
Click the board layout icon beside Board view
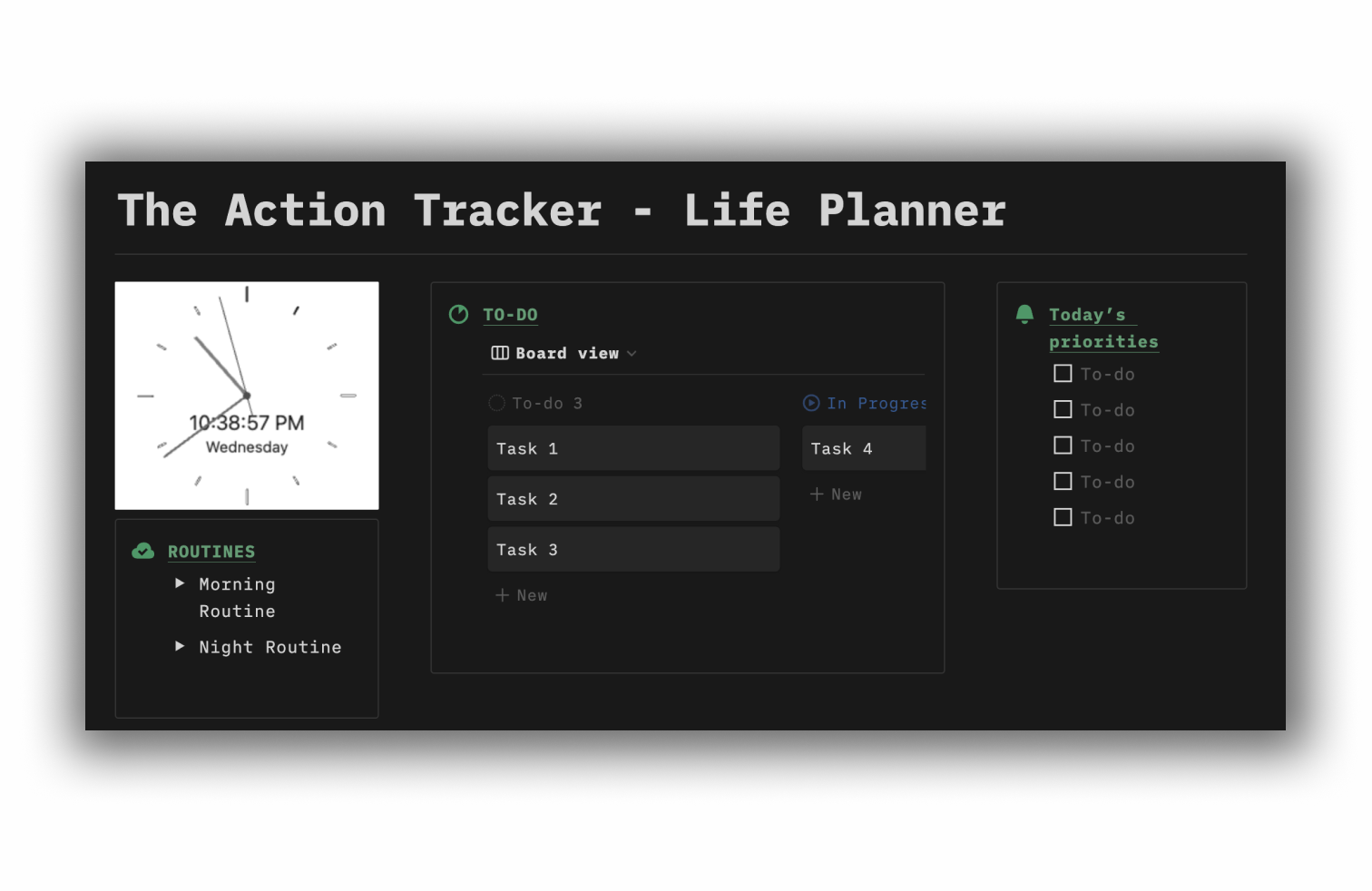[500, 353]
